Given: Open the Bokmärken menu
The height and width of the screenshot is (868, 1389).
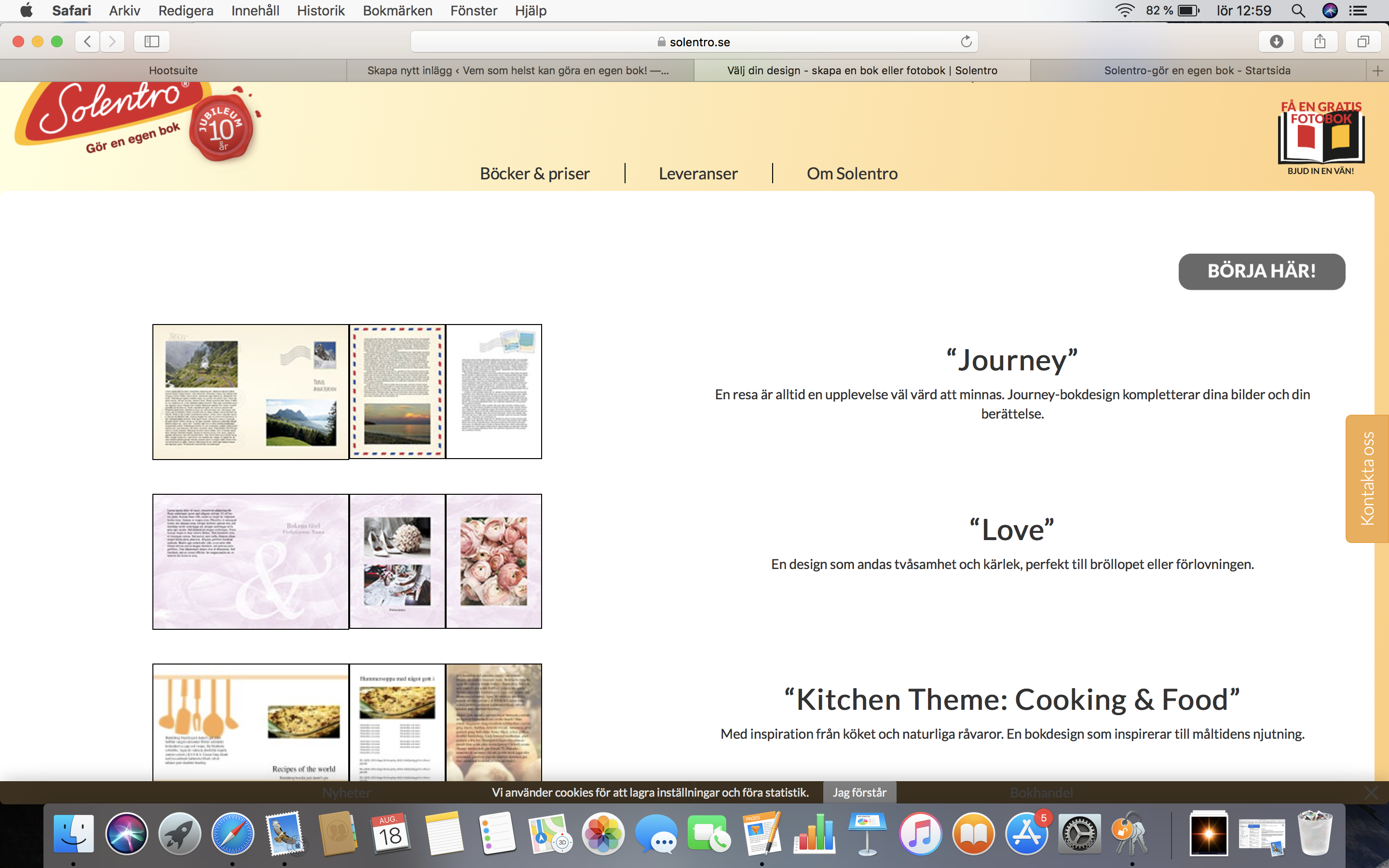Looking at the screenshot, I should 397,10.
